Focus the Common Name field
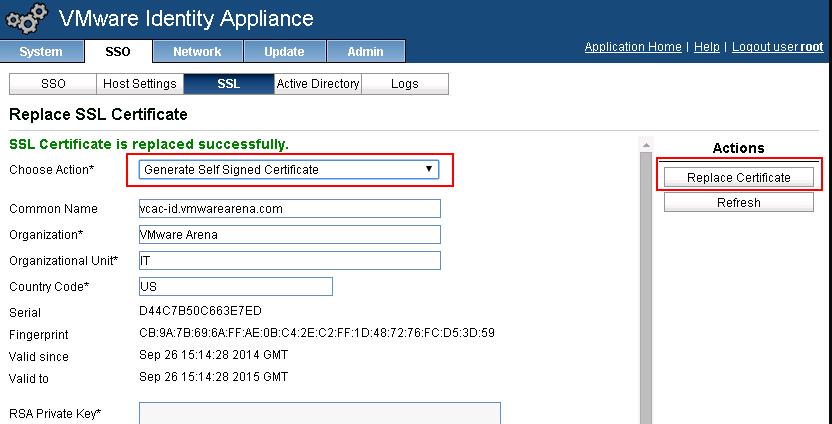832x424 pixels. point(290,209)
